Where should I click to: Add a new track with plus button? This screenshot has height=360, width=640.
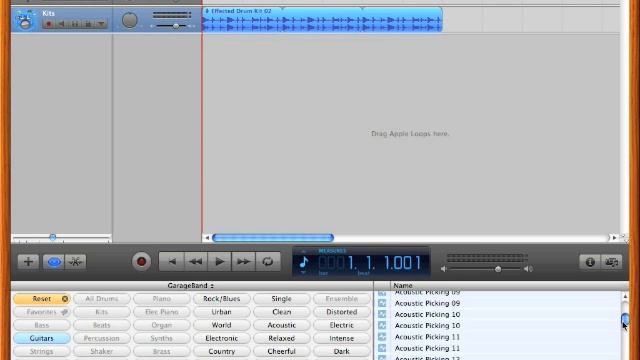(x=28, y=262)
